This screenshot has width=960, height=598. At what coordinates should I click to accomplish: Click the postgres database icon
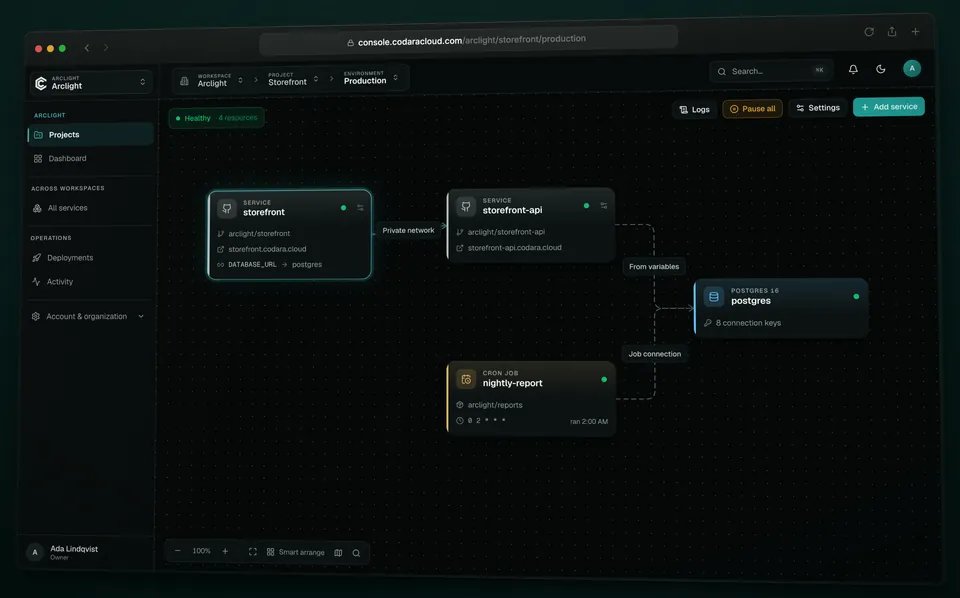(x=713, y=297)
